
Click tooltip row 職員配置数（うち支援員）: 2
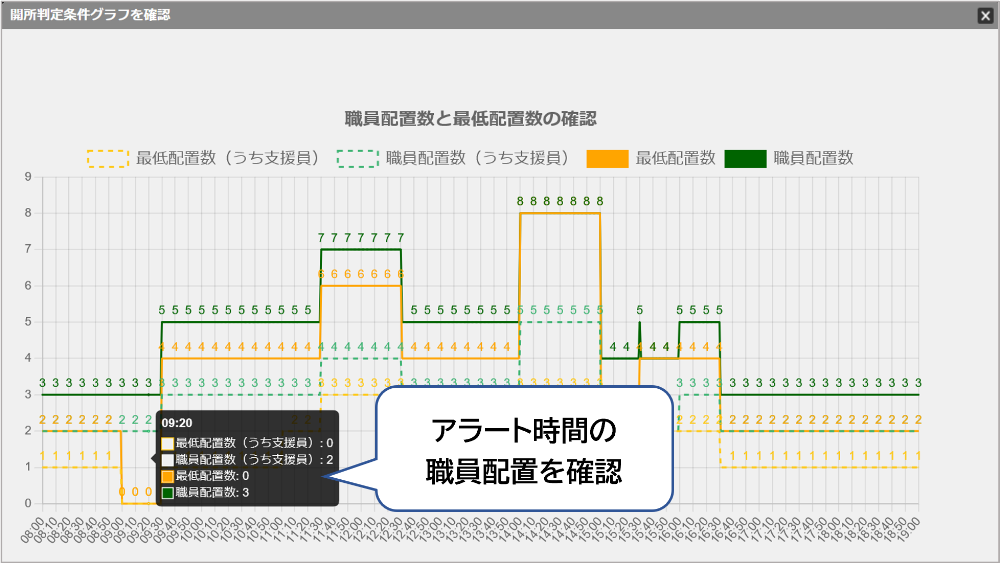click(x=247, y=460)
